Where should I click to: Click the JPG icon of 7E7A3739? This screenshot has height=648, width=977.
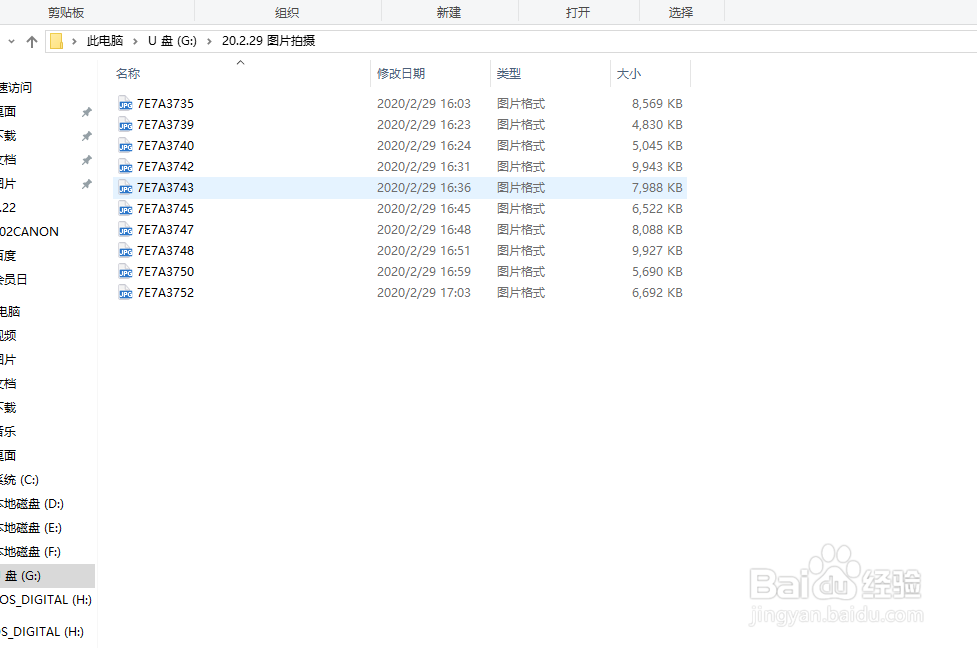point(125,125)
